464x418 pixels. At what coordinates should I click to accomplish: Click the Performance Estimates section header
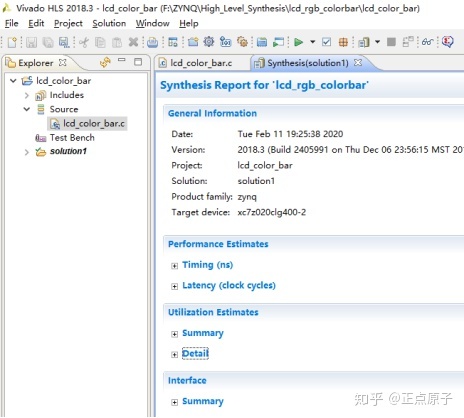(x=218, y=244)
